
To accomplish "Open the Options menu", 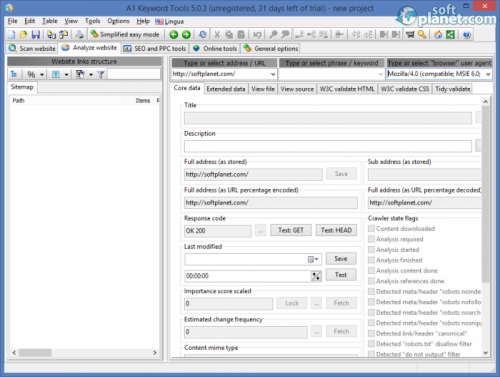I will [x=118, y=21].
